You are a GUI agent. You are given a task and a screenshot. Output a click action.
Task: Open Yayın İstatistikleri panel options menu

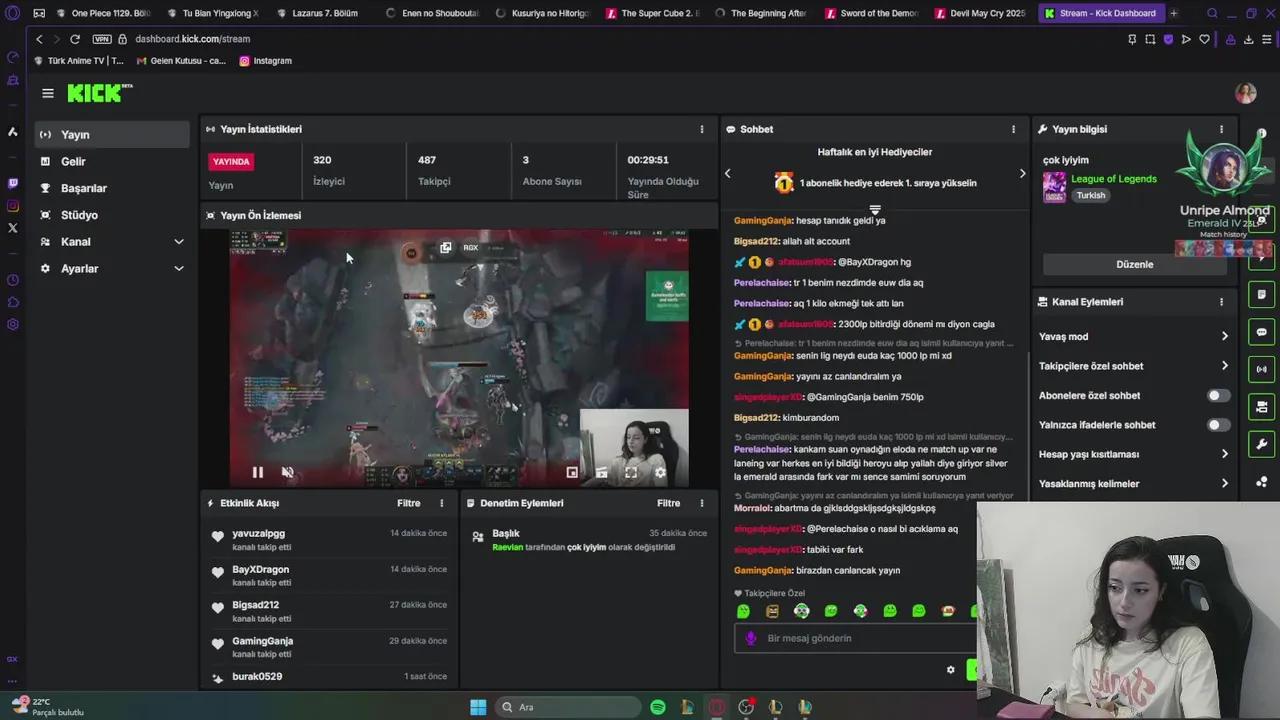click(x=701, y=129)
